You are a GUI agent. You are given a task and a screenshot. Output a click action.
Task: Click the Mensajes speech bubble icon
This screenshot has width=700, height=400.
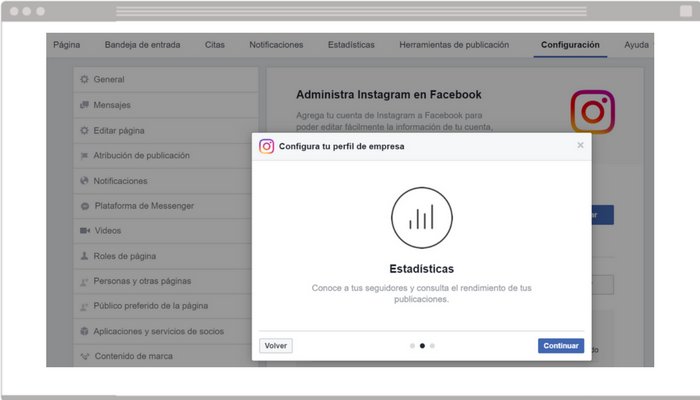pos(84,105)
